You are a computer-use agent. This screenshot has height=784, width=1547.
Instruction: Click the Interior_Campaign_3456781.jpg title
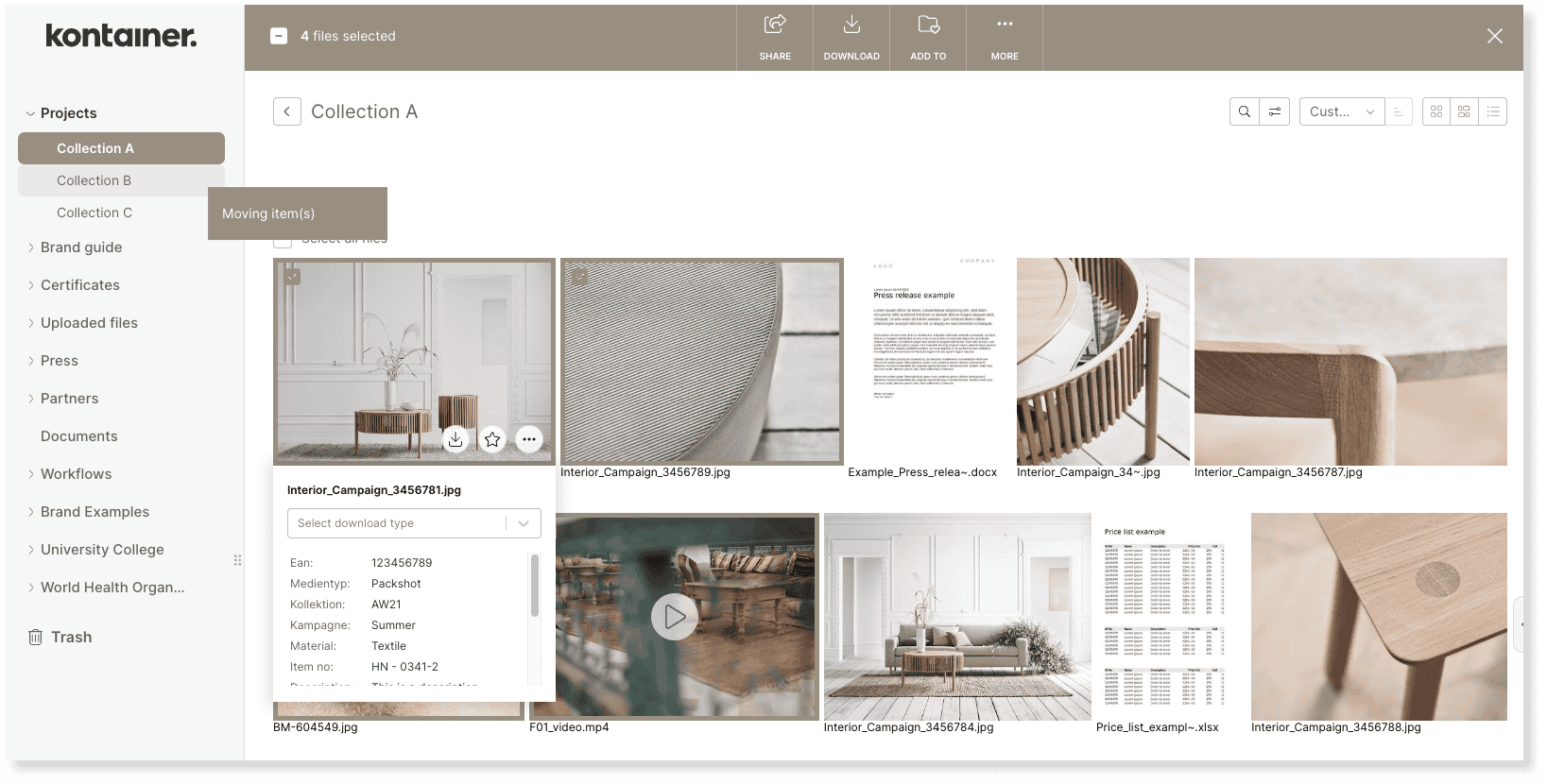coord(374,490)
